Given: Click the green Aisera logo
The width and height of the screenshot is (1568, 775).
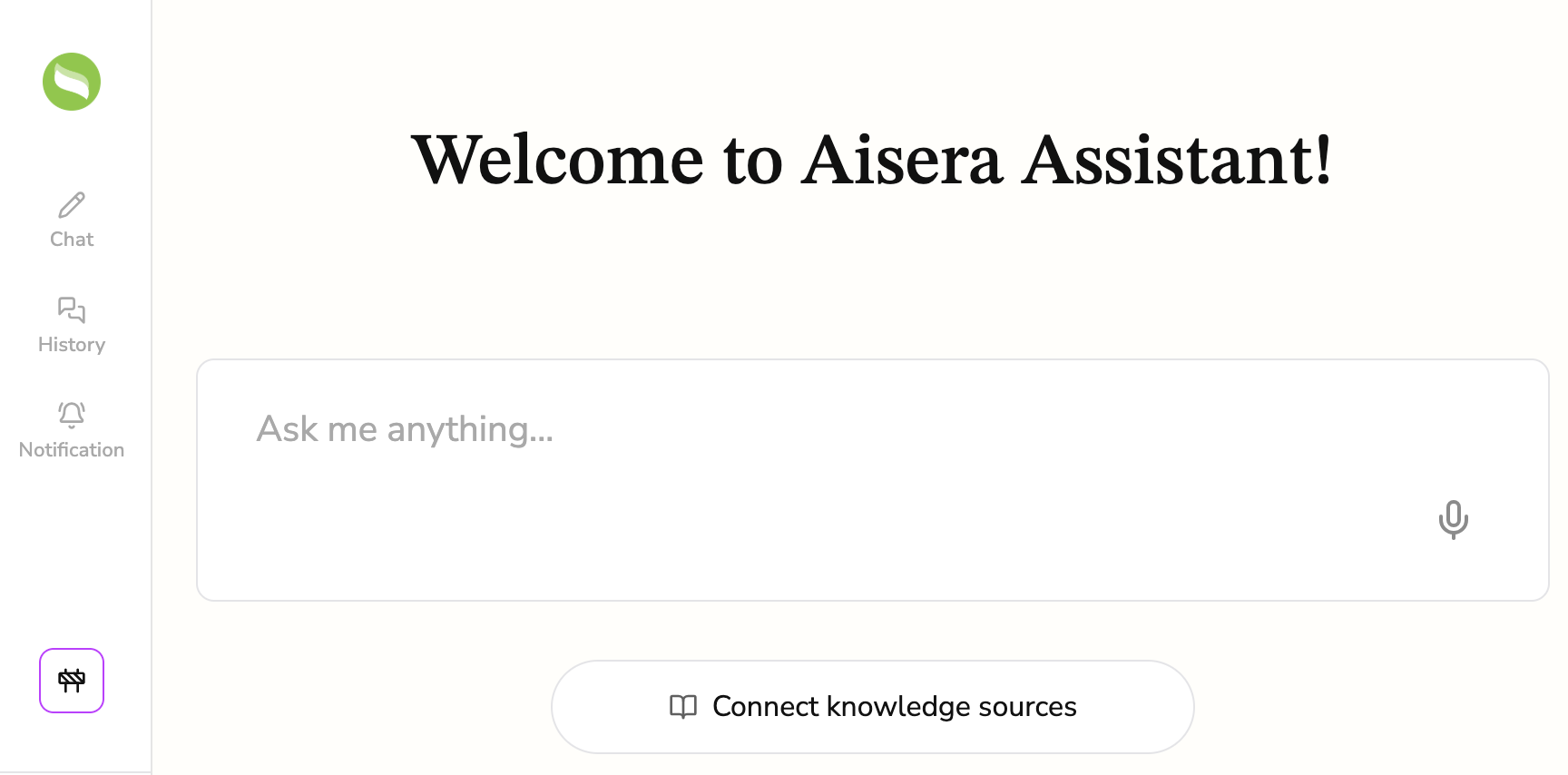Looking at the screenshot, I should coord(72,82).
